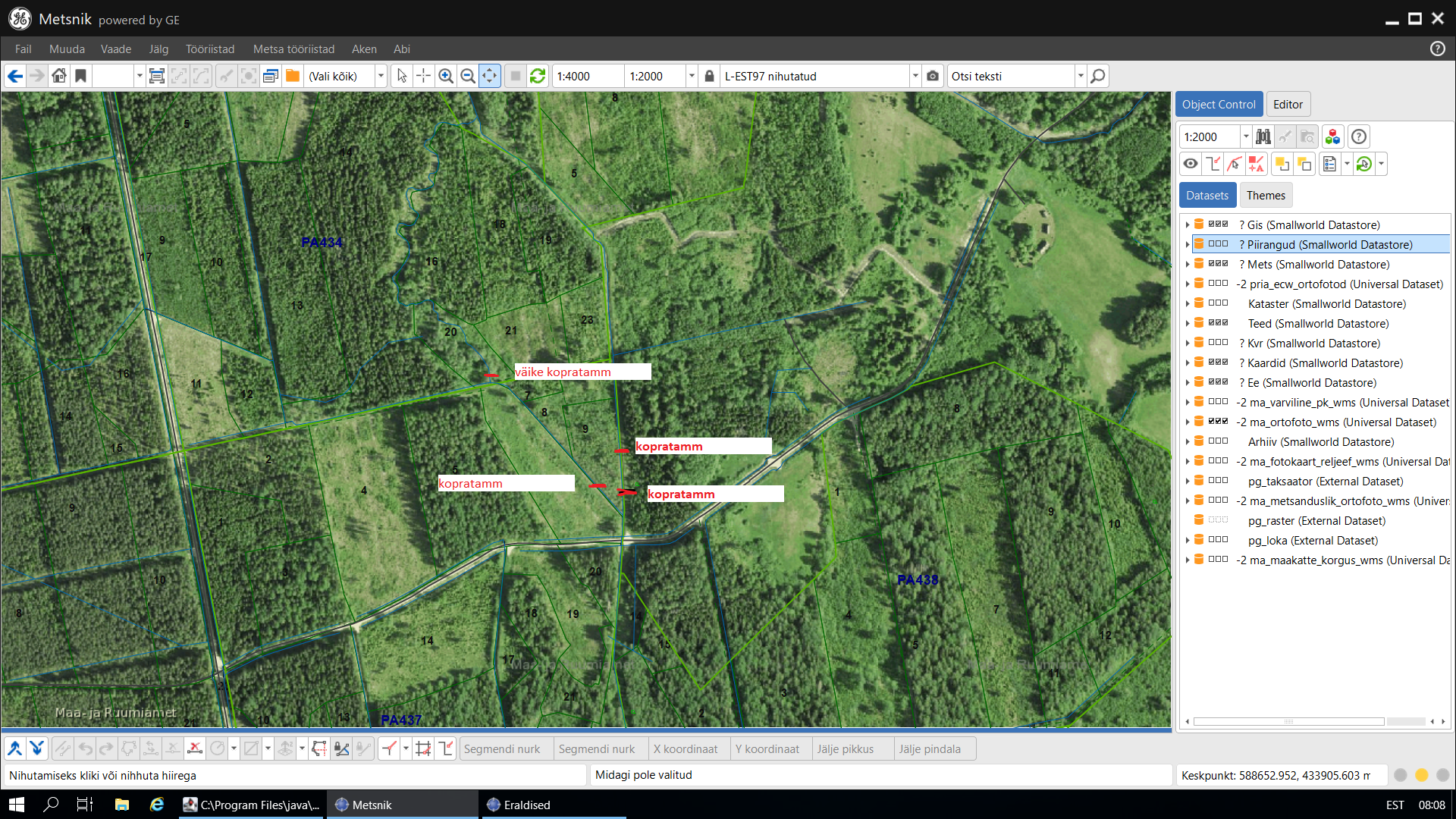Open the (Vali kõik) dropdown
This screenshot has height=819, width=1456.
[x=381, y=76]
